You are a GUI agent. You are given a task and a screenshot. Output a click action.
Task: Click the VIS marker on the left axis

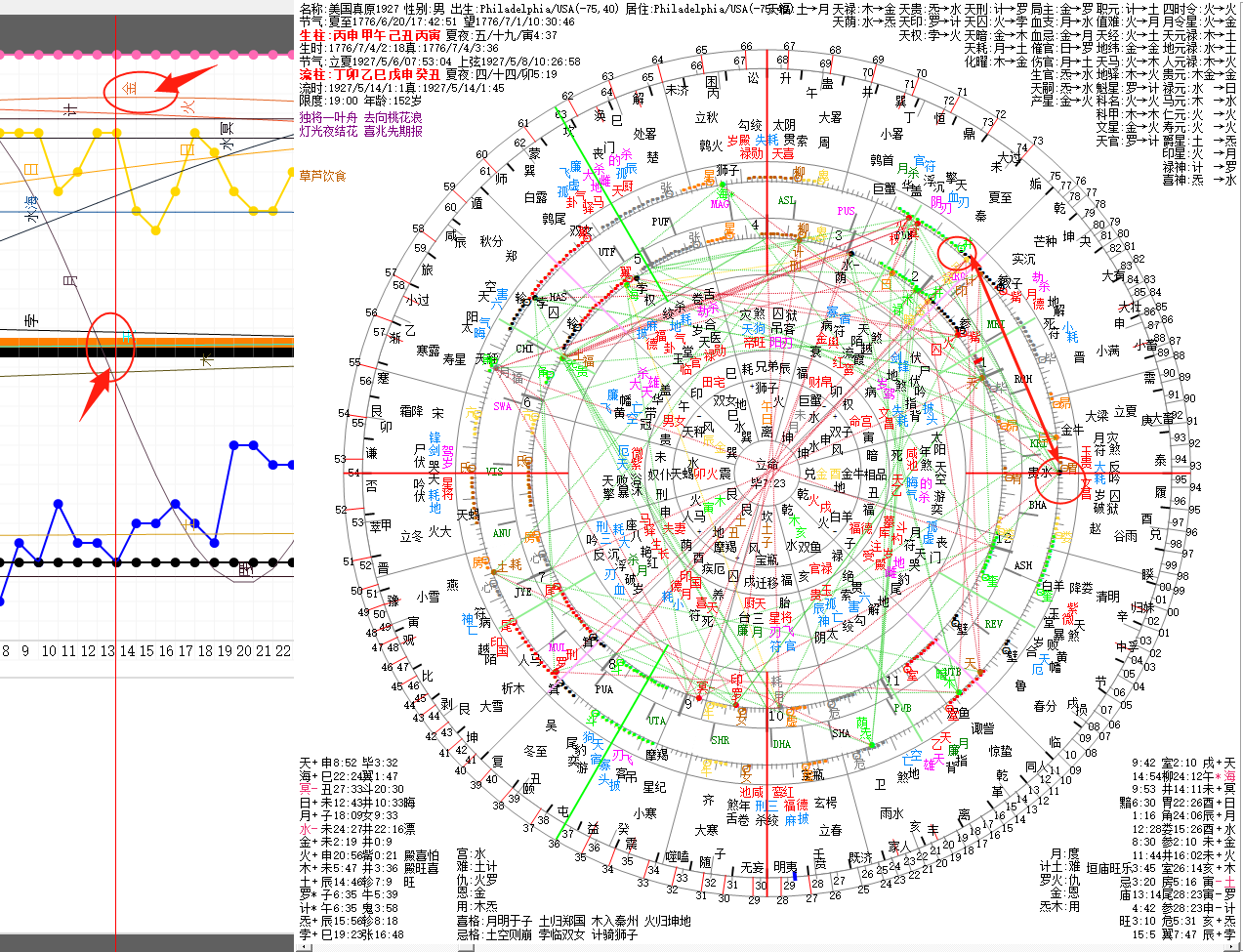(x=495, y=472)
